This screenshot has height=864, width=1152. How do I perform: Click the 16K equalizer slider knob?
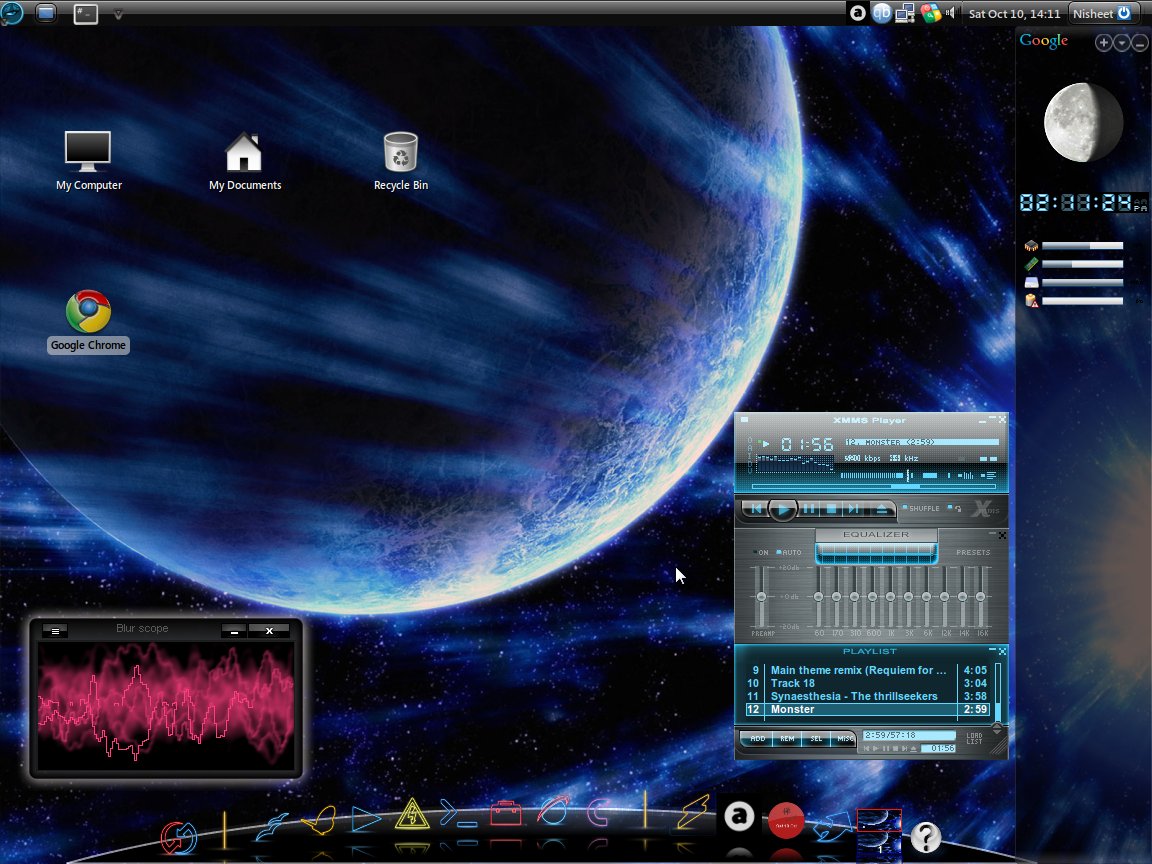tap(980, 597)
